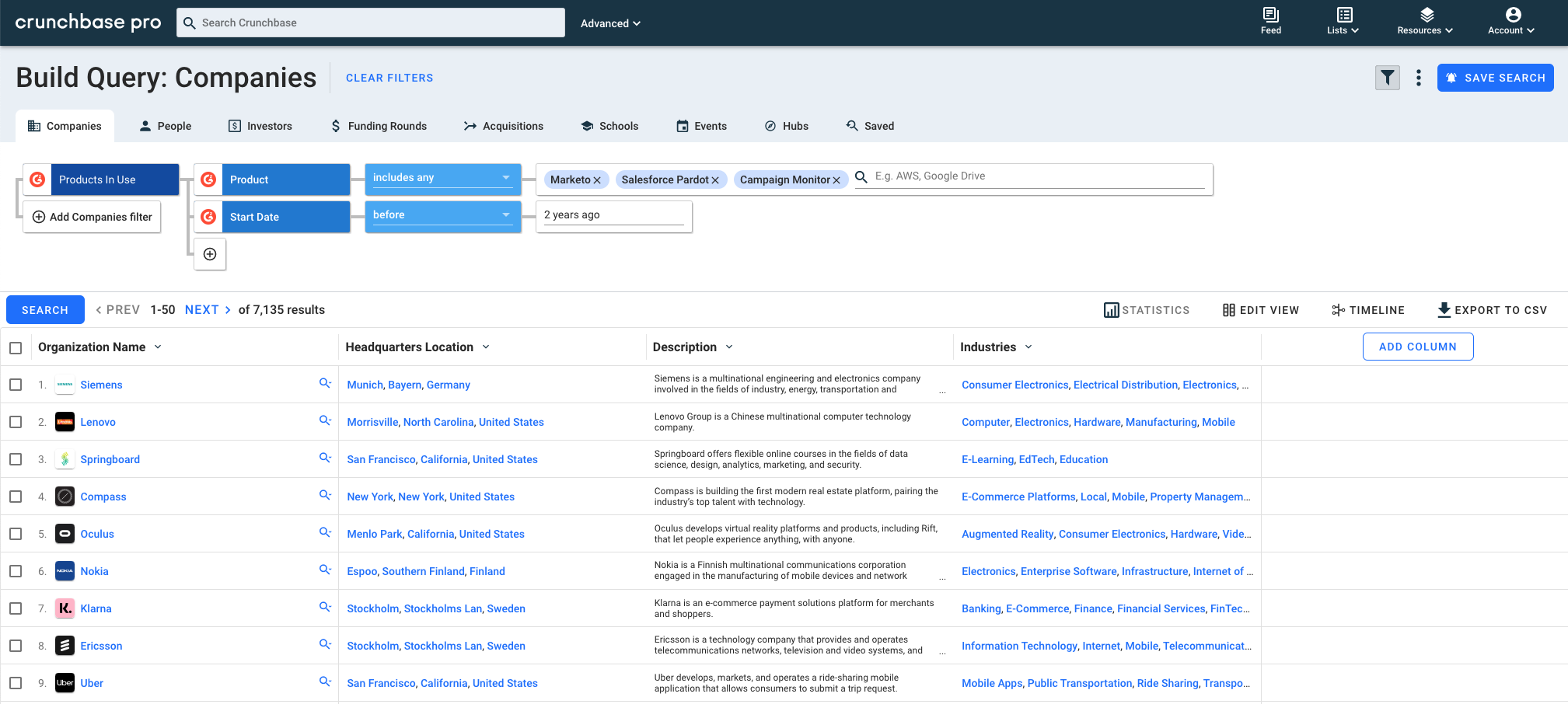Open the Timeline view
The width and height of the screenshot is (1568, 704).
tap(1368, 310)
